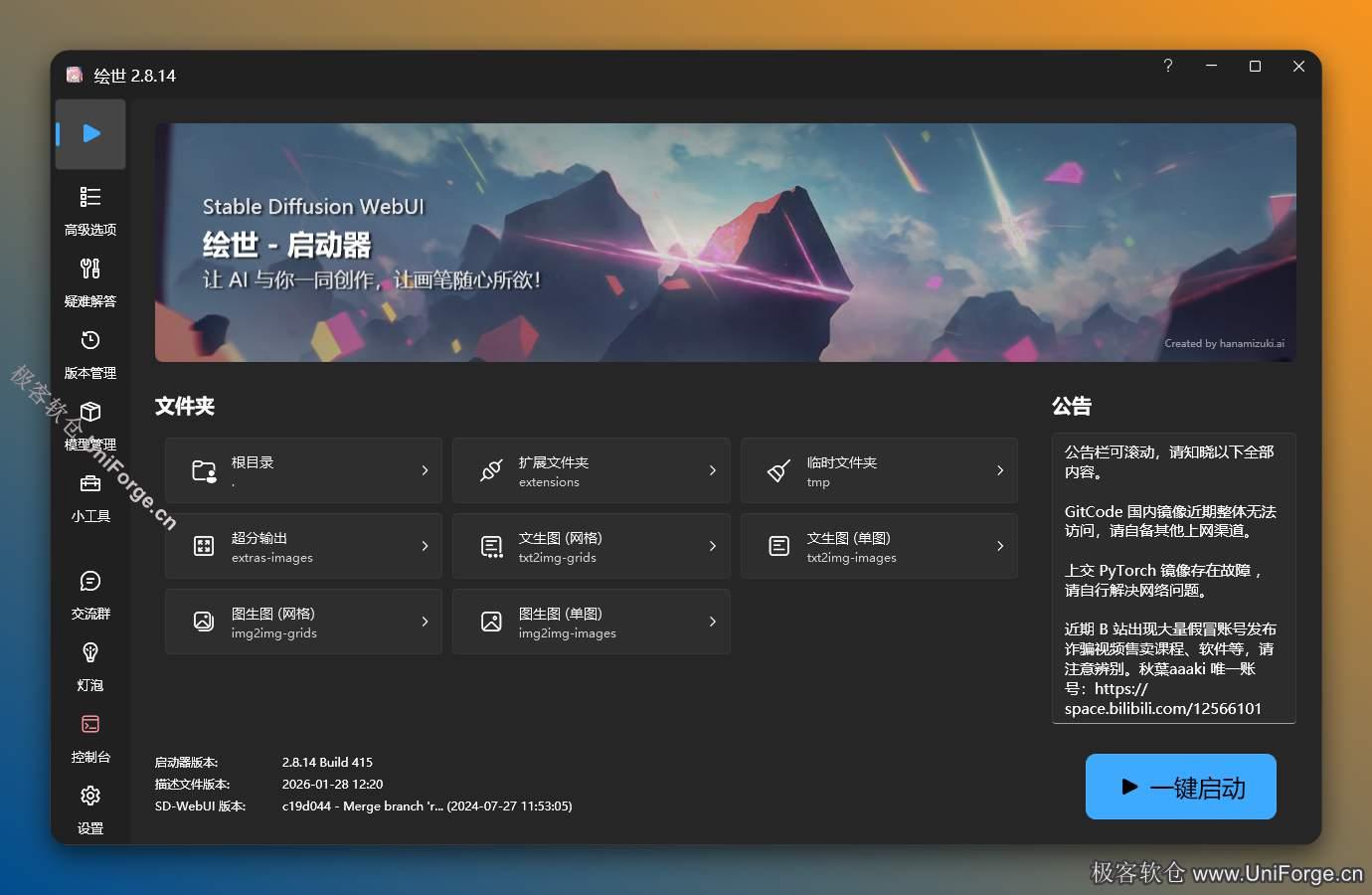
Task: Open the 根目录 folder card
Action: [303, 470]
